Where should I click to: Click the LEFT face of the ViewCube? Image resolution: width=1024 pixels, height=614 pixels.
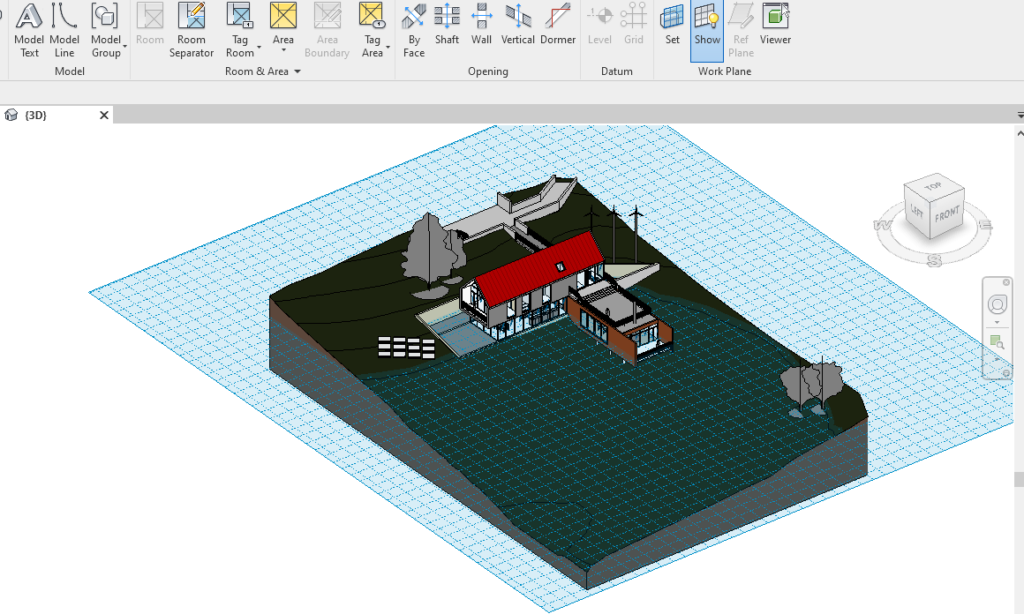coord(917,212)
